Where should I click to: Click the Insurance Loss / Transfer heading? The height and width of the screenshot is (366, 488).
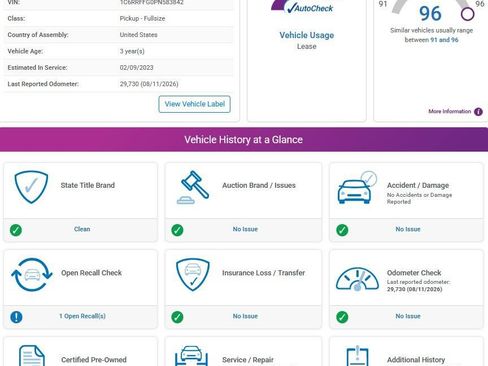(x=264, y=273)
